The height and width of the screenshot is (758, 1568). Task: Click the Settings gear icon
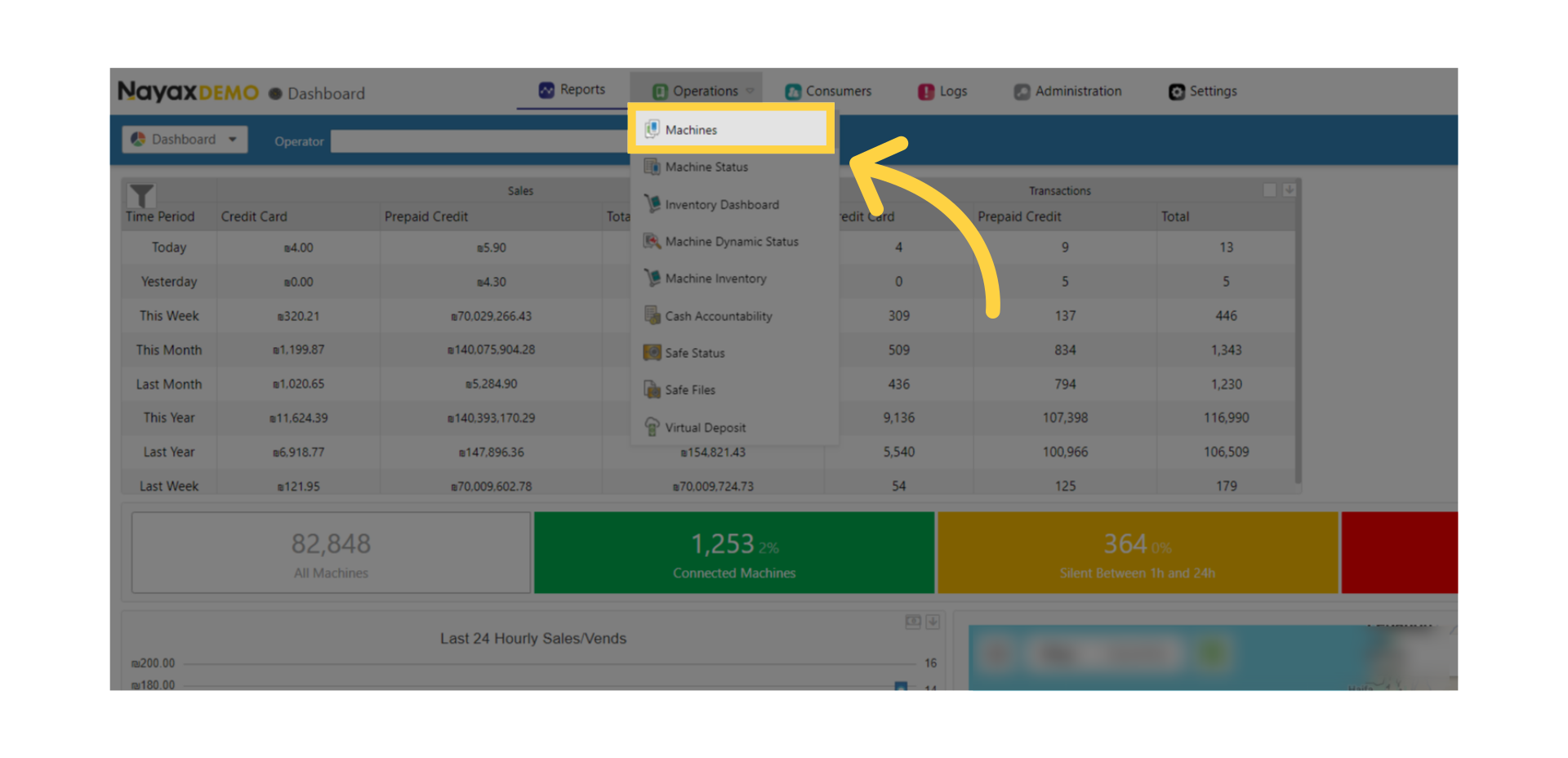tap(1177, 91)
